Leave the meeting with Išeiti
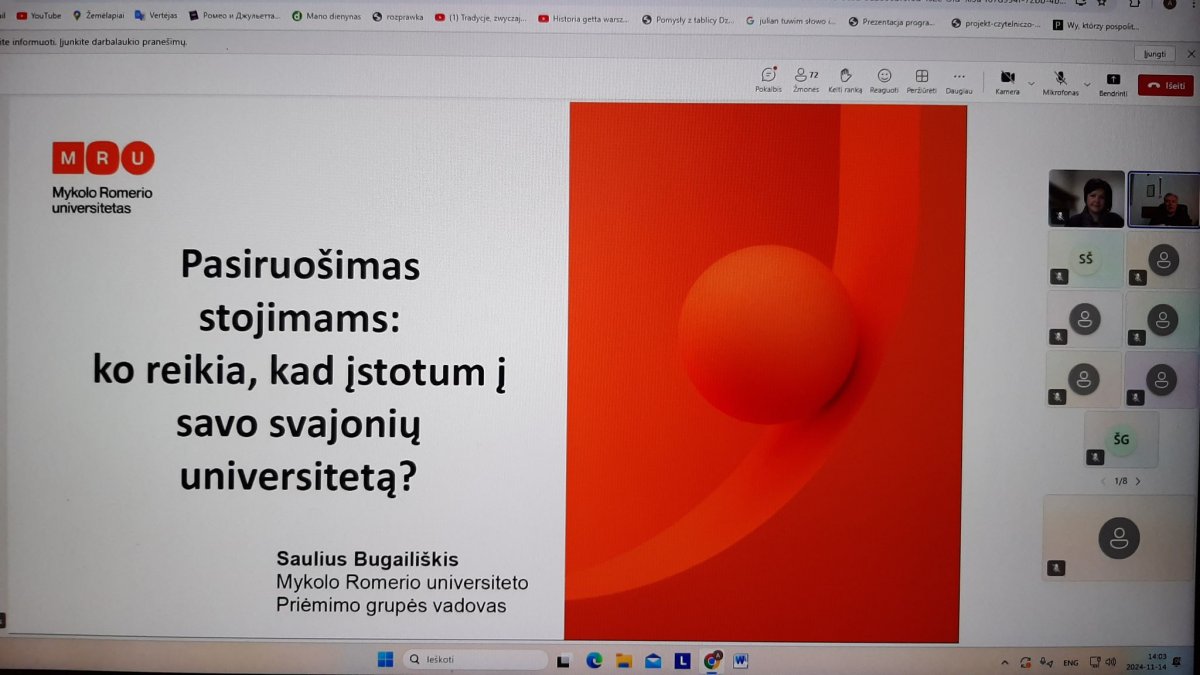The width and height of the screenshot is (1200, 675). tap(1165, 86)
